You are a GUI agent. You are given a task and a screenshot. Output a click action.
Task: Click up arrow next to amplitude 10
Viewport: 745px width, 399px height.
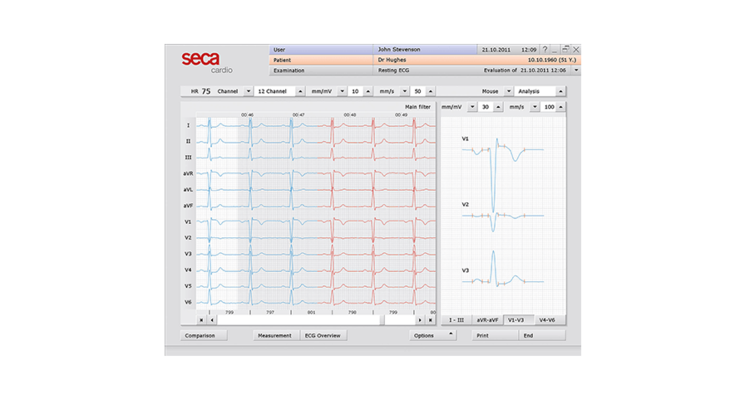(368, 91)
